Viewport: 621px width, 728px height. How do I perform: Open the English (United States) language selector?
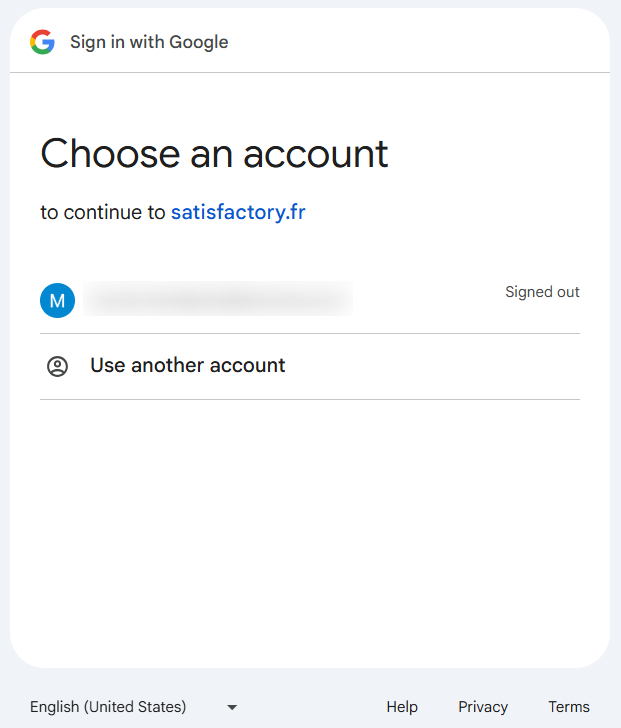point(108,707)
